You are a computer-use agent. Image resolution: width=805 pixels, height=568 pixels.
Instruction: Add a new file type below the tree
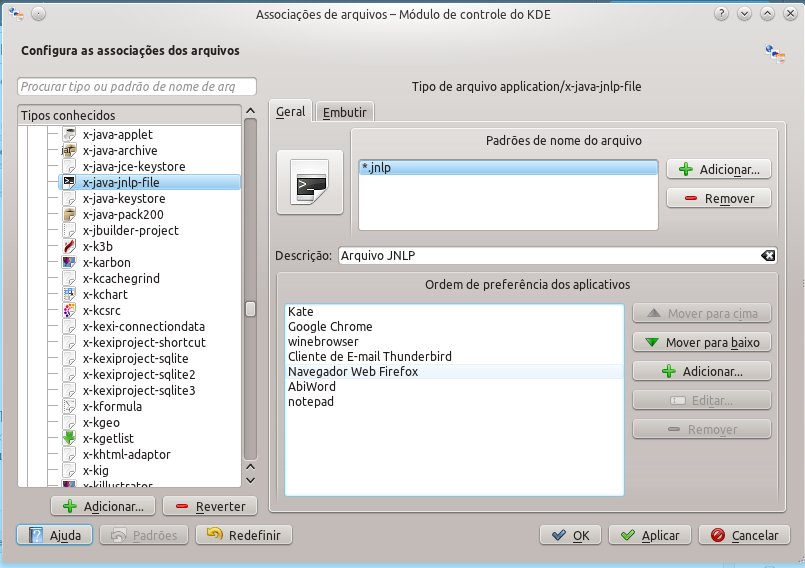point(103,506)
